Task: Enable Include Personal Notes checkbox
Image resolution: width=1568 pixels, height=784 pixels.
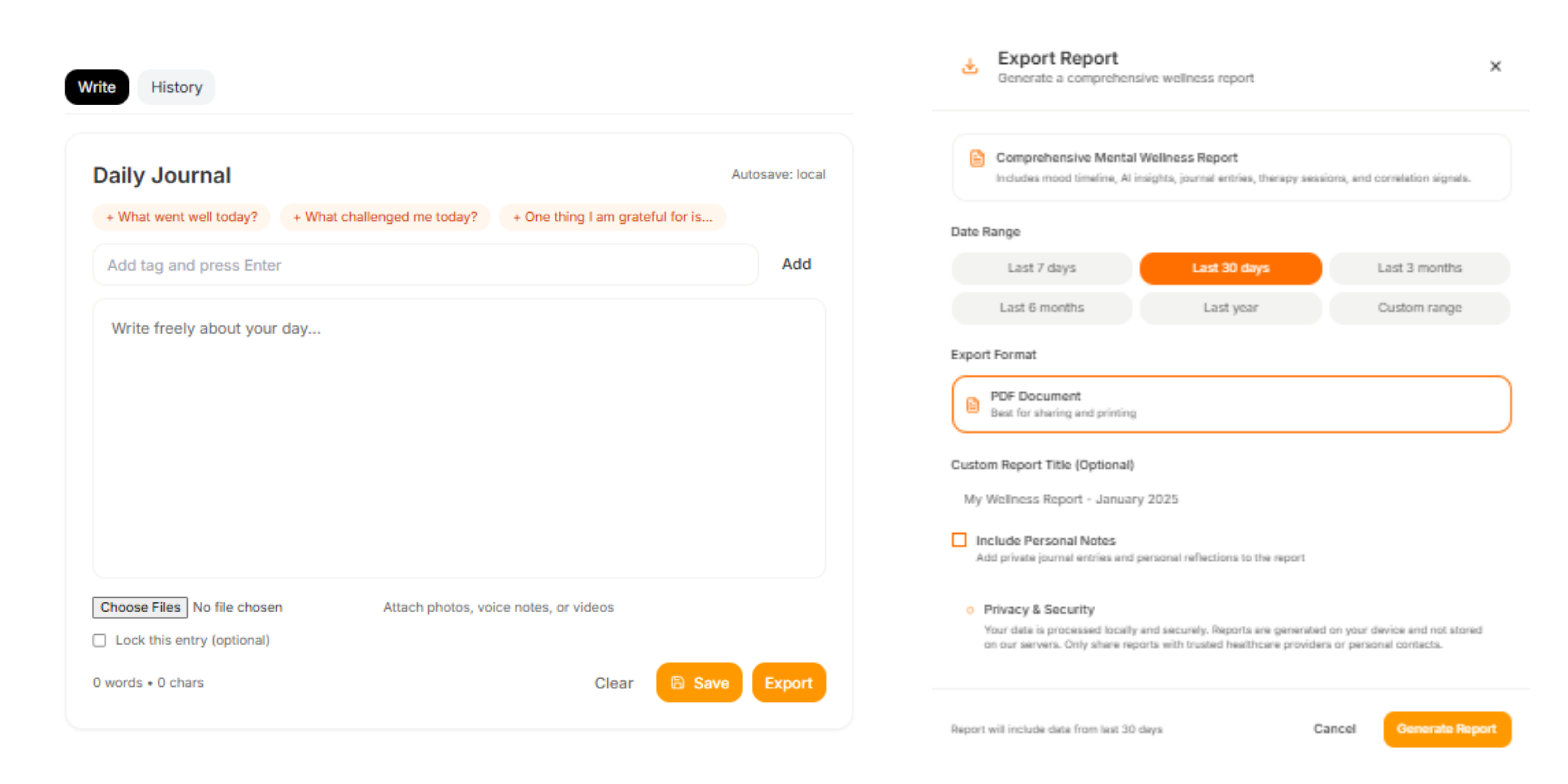Action: [x=959, y=540]
